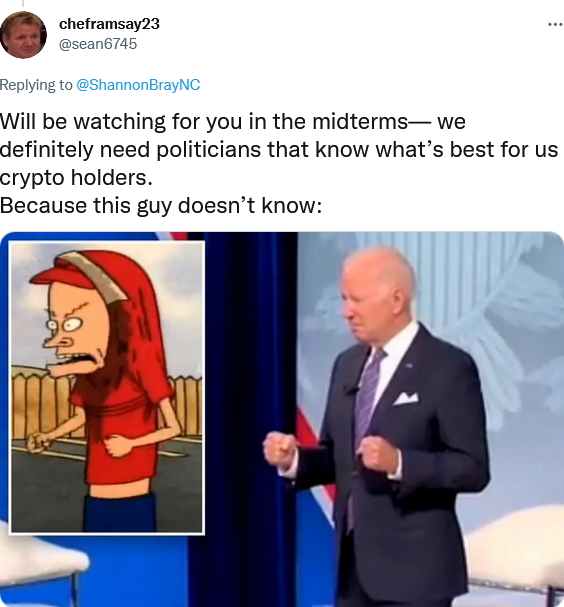The width and height of the screenshot is (564, 607).
Task: Open the tweet's three-dot more menu
Action: (x=555, y=25)
